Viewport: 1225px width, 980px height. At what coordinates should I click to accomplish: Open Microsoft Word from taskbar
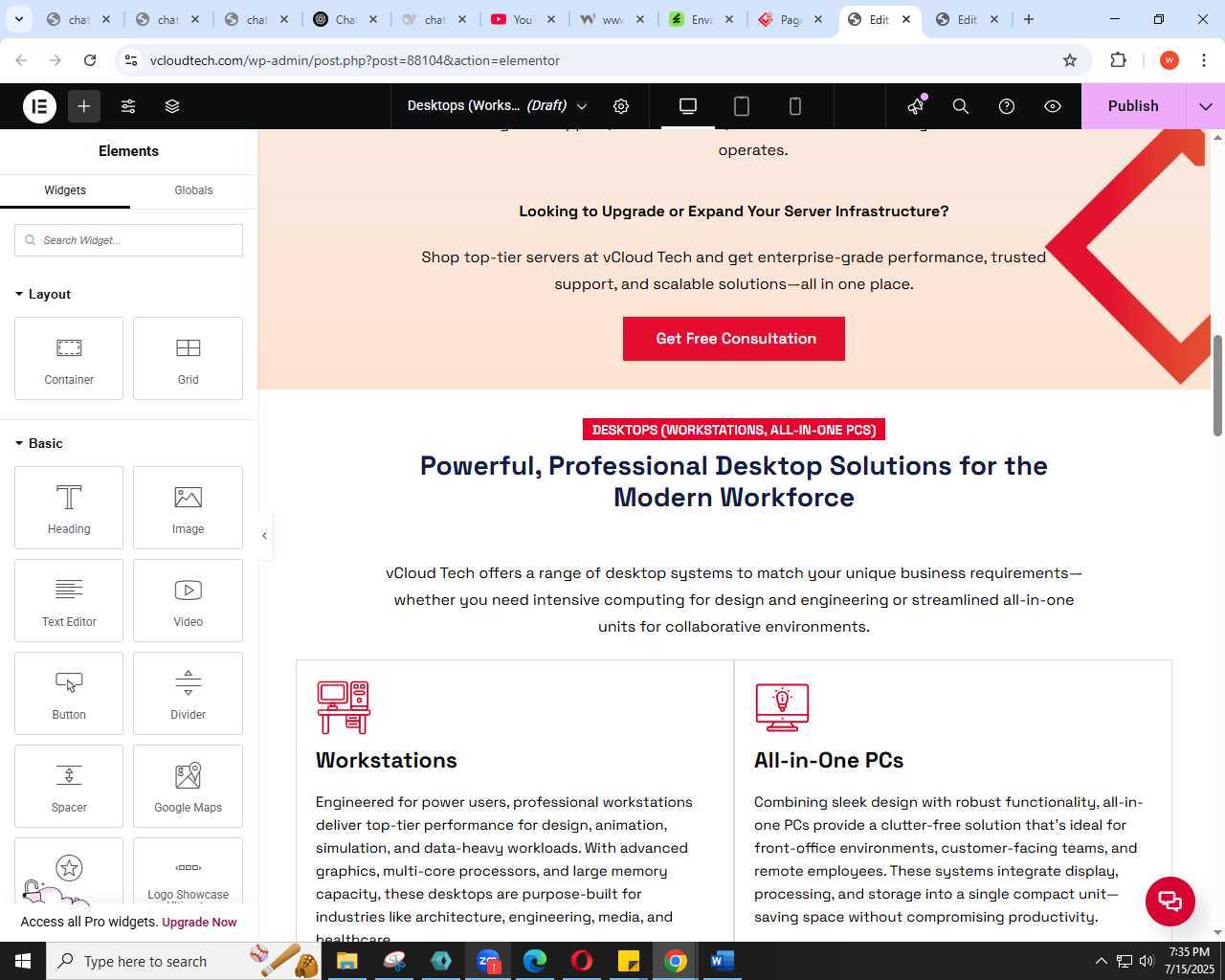[723, 961]
